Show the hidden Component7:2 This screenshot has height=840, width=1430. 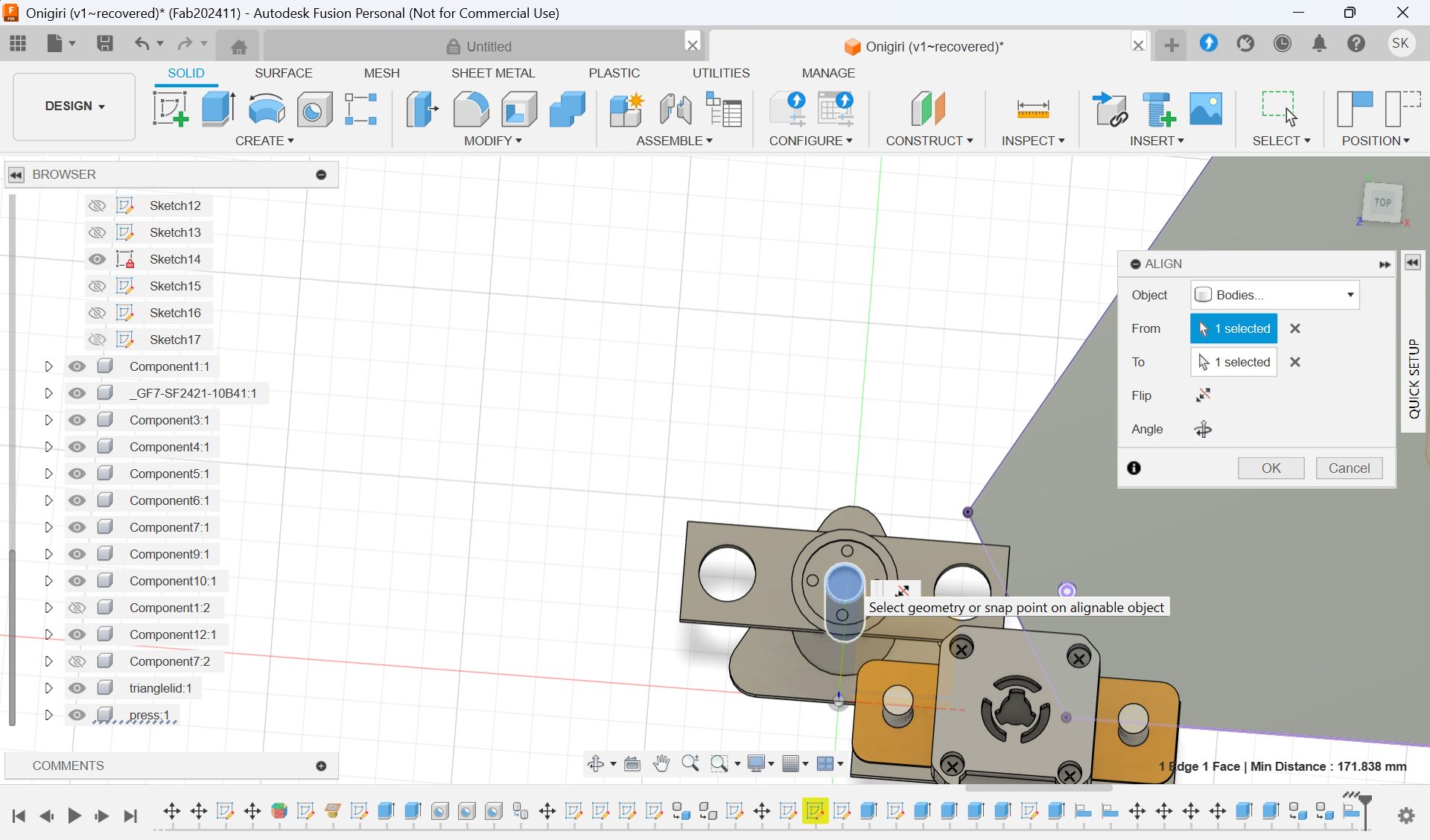pos(77,661)
